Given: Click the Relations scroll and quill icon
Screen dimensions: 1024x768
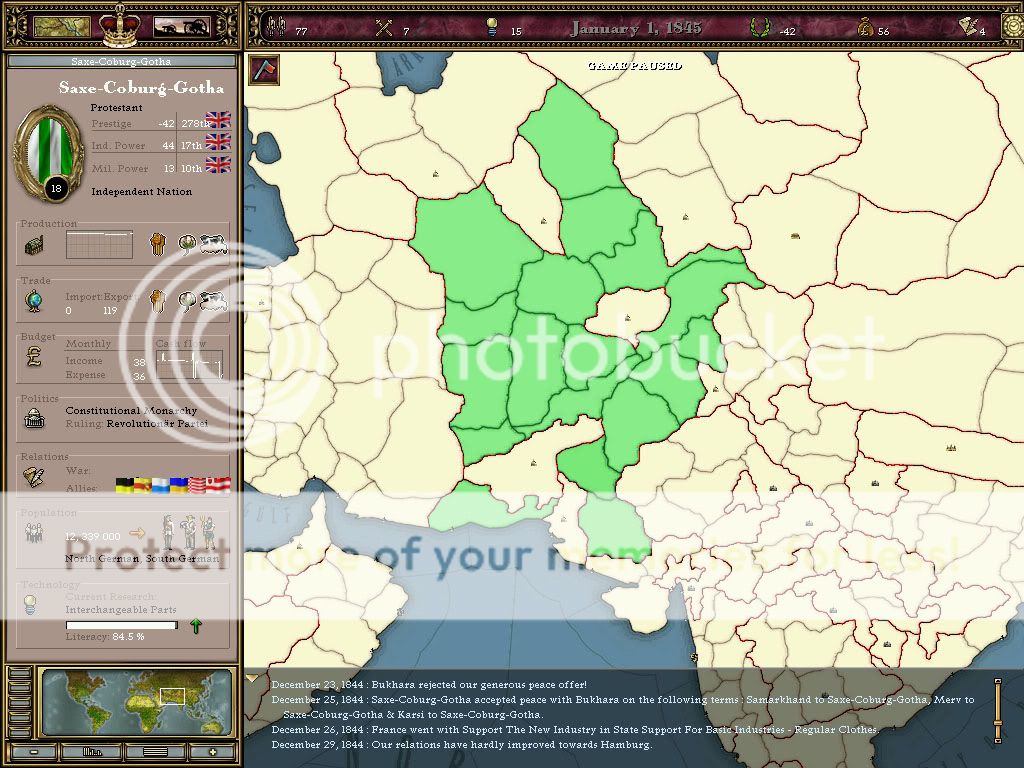Looking at the screenshot, I should [x=34, y=477].
